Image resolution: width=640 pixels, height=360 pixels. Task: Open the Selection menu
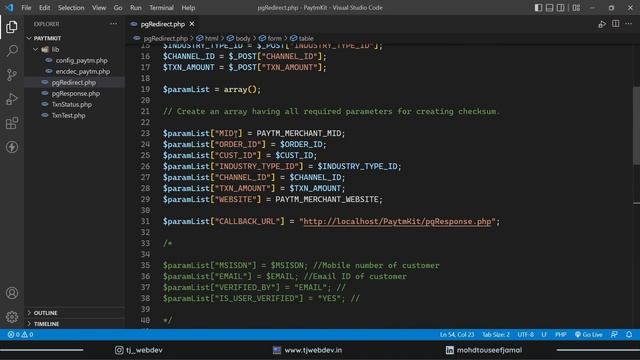click(71, 8)
